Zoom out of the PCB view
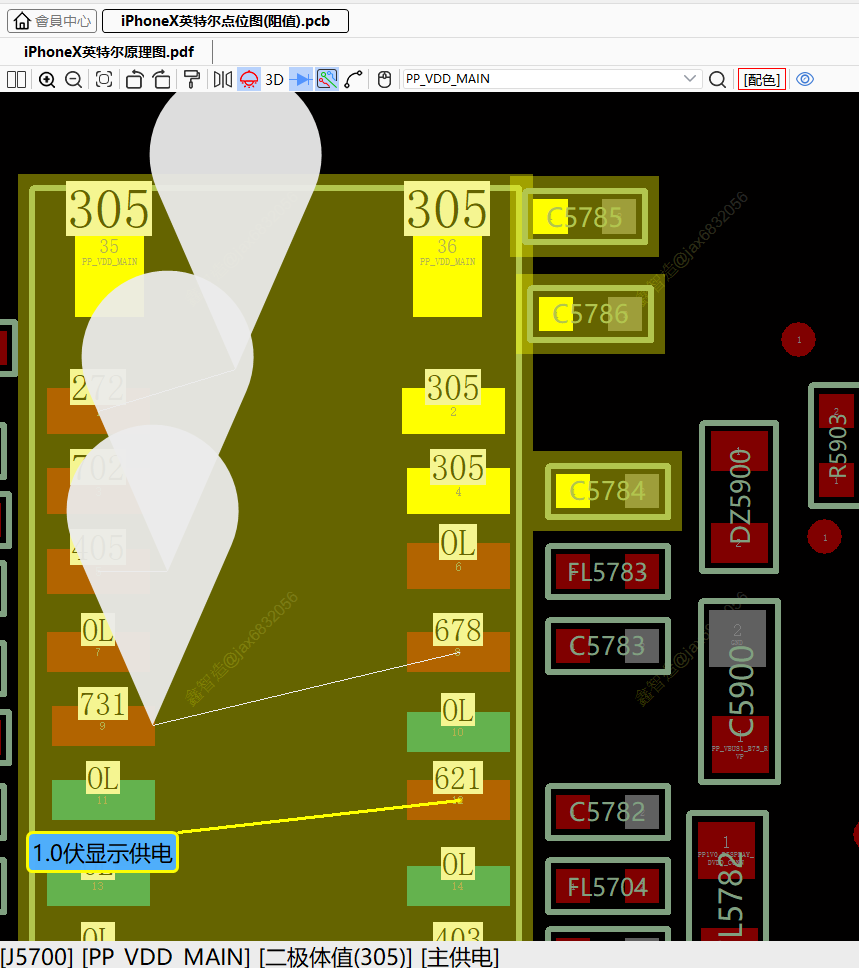This screenshot has width=859, height=968. [73, 80]
